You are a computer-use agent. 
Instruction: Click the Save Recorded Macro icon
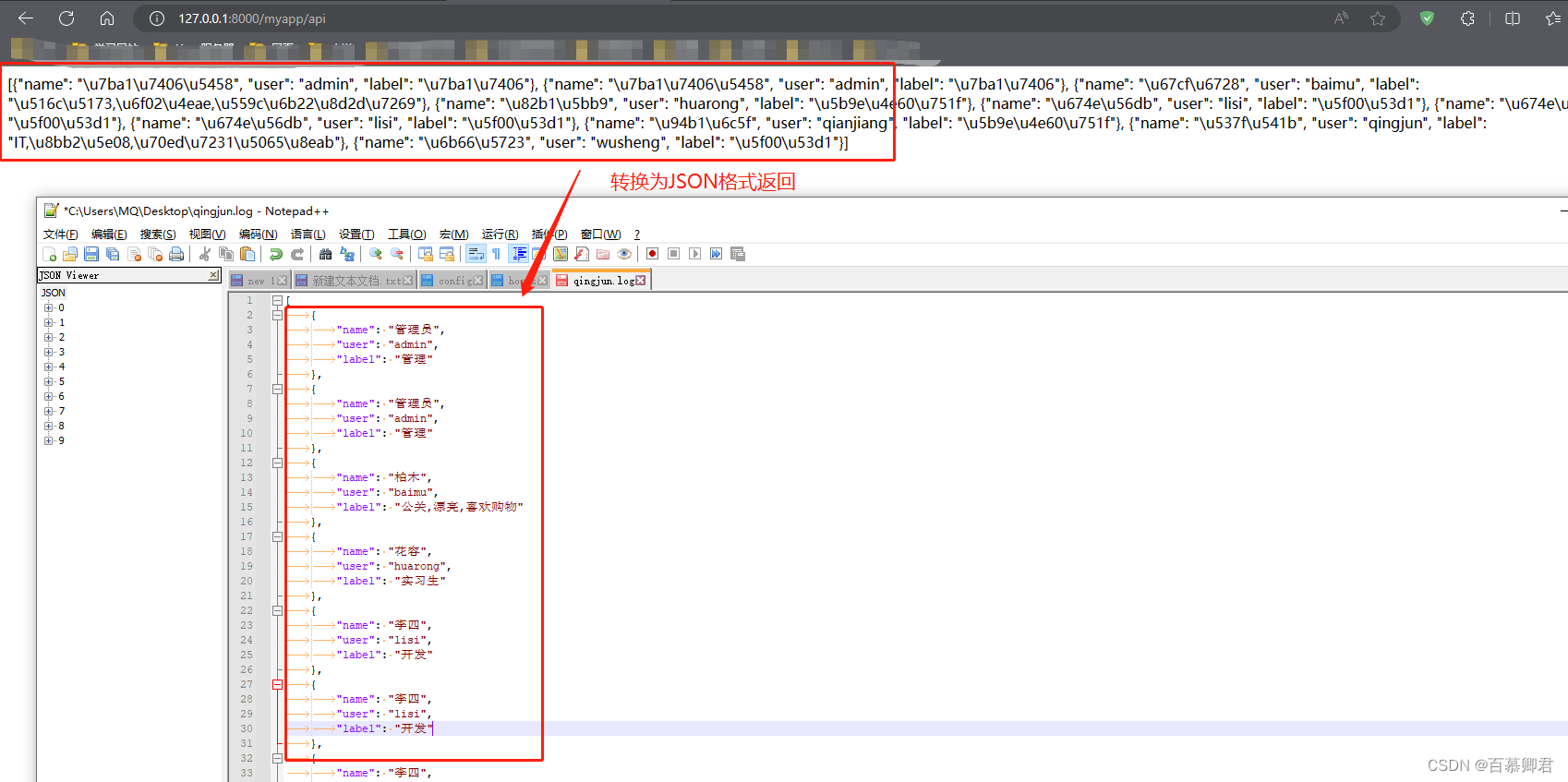click(737, 254)
